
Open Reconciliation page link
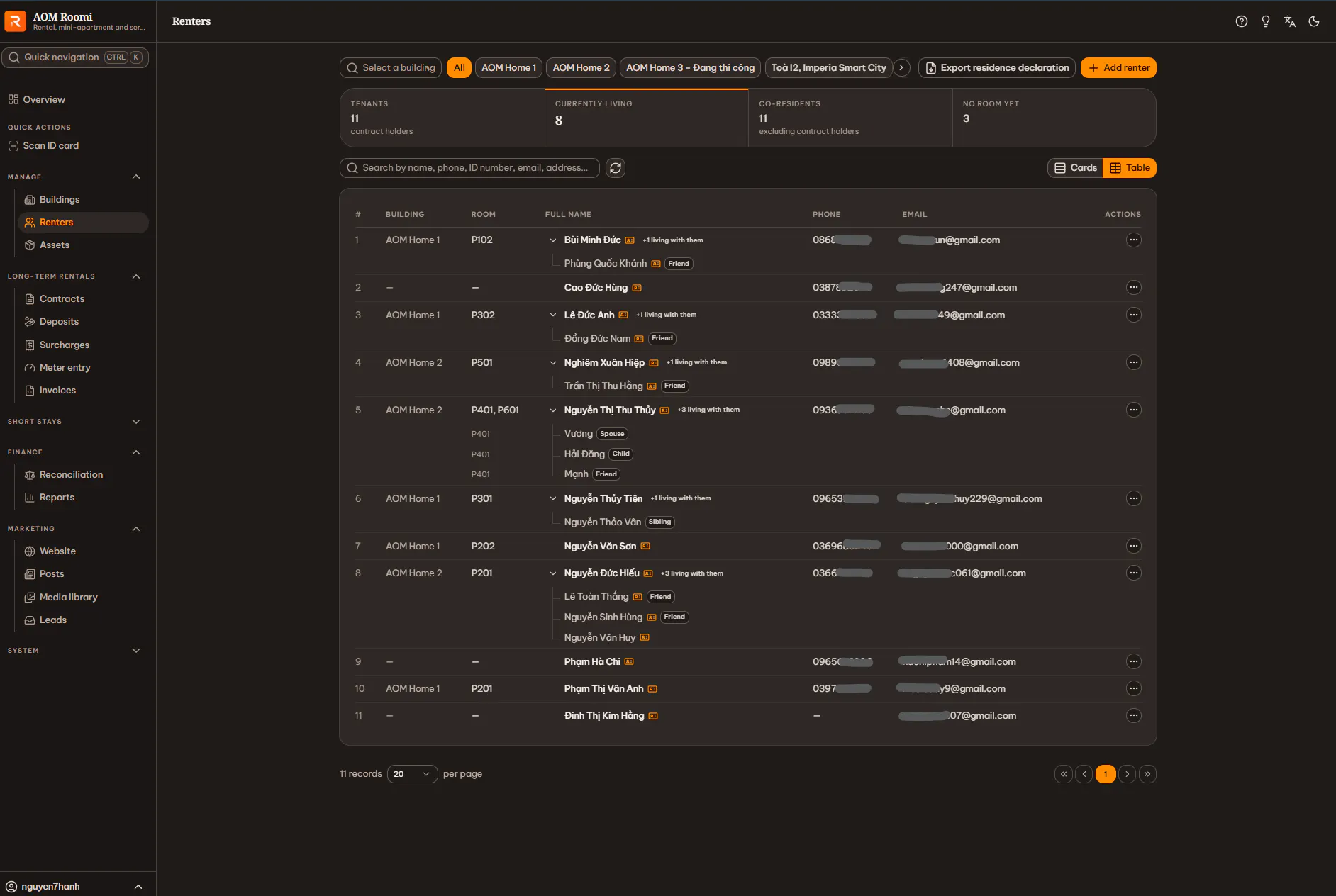coord(71,475)
